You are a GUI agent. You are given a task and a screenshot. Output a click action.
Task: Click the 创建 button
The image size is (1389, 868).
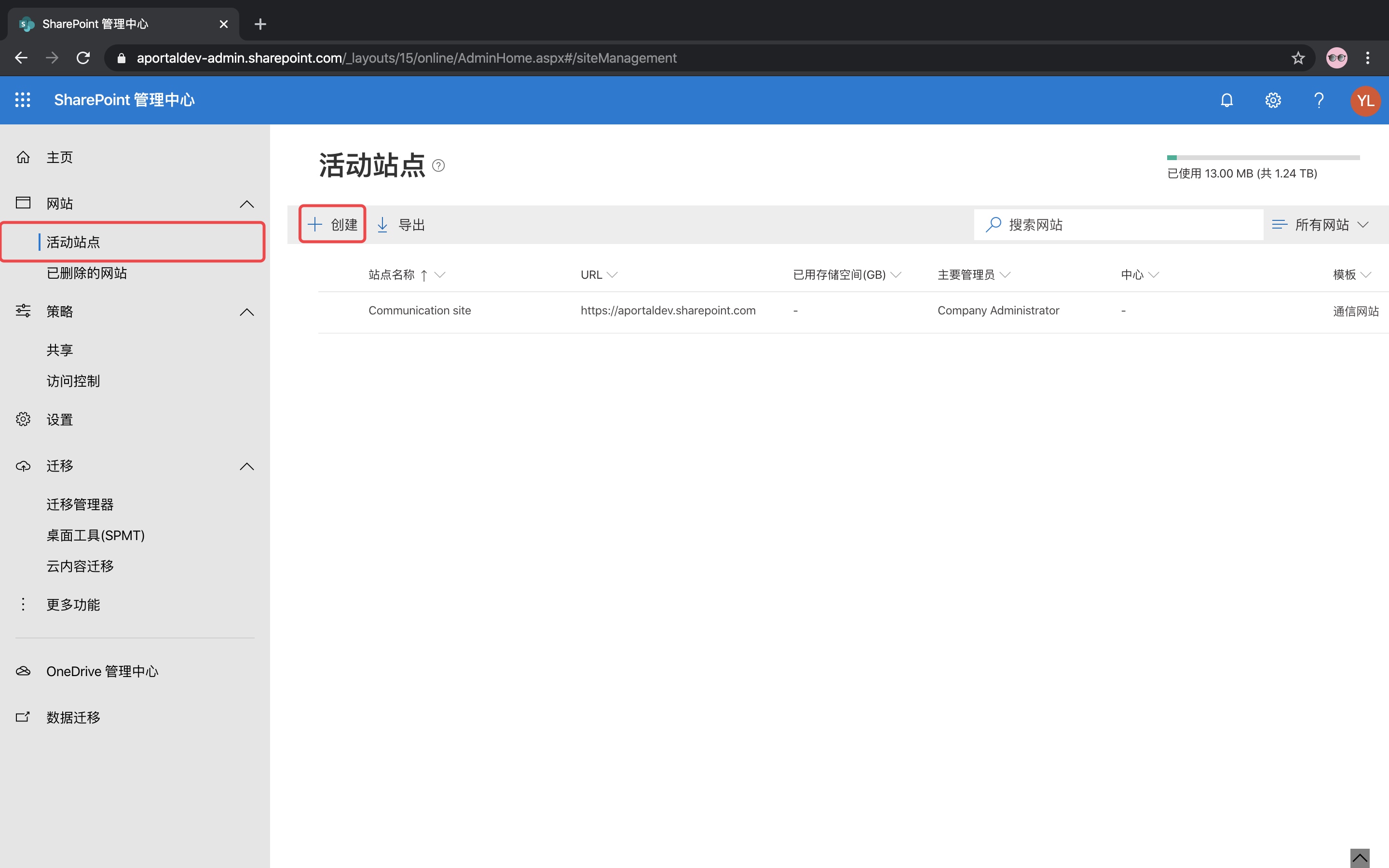[332, 224]
